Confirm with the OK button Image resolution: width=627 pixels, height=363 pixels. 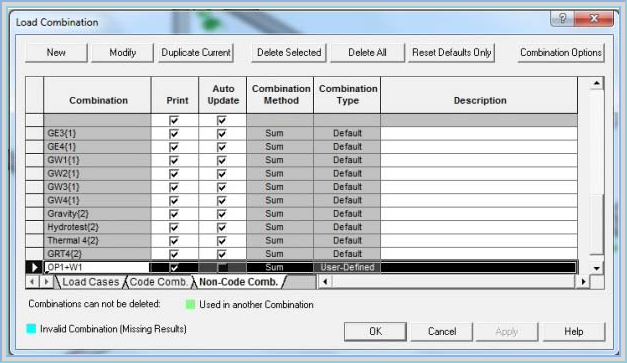coord(375,331)
